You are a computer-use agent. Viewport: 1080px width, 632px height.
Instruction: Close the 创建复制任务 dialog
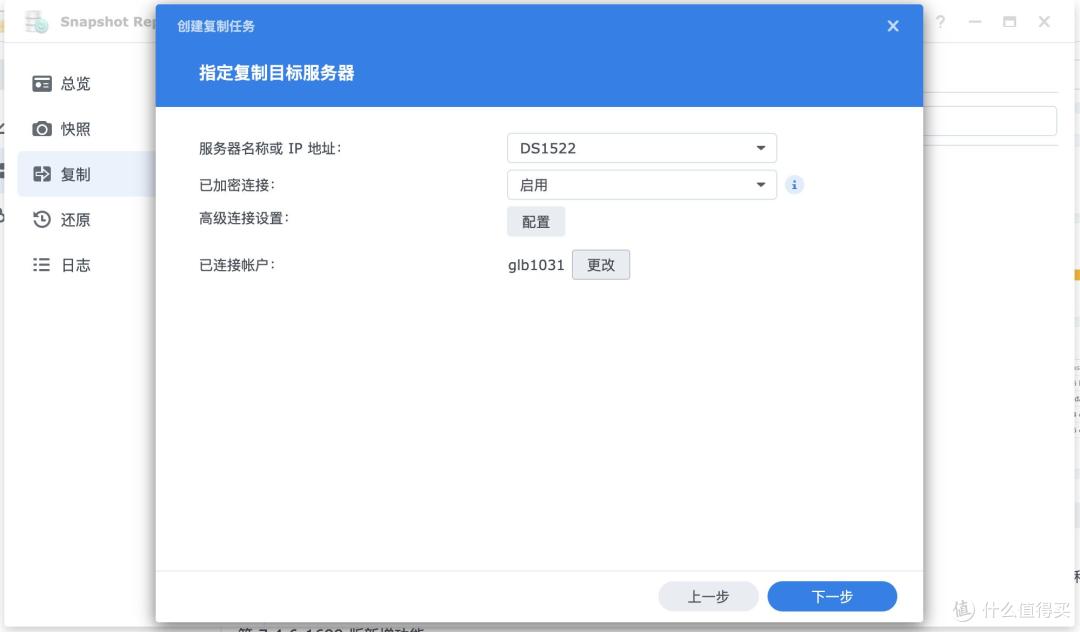pos(893,26)
